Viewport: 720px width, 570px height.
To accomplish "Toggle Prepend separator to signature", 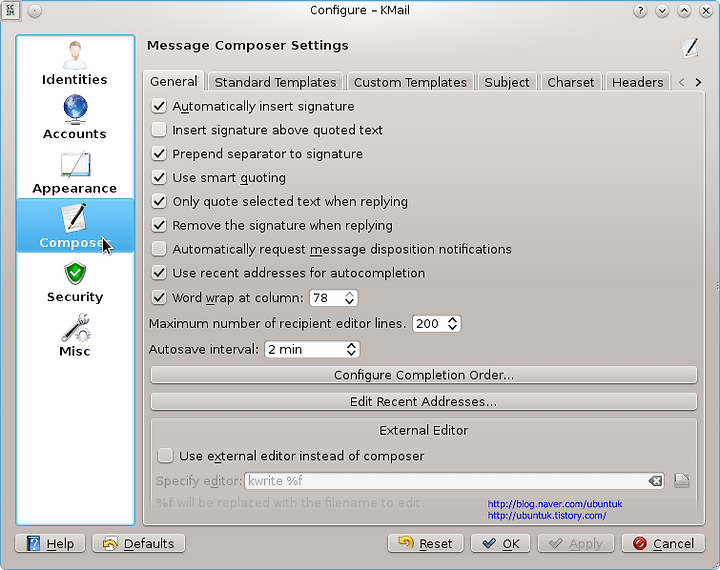I will [159, 154].
